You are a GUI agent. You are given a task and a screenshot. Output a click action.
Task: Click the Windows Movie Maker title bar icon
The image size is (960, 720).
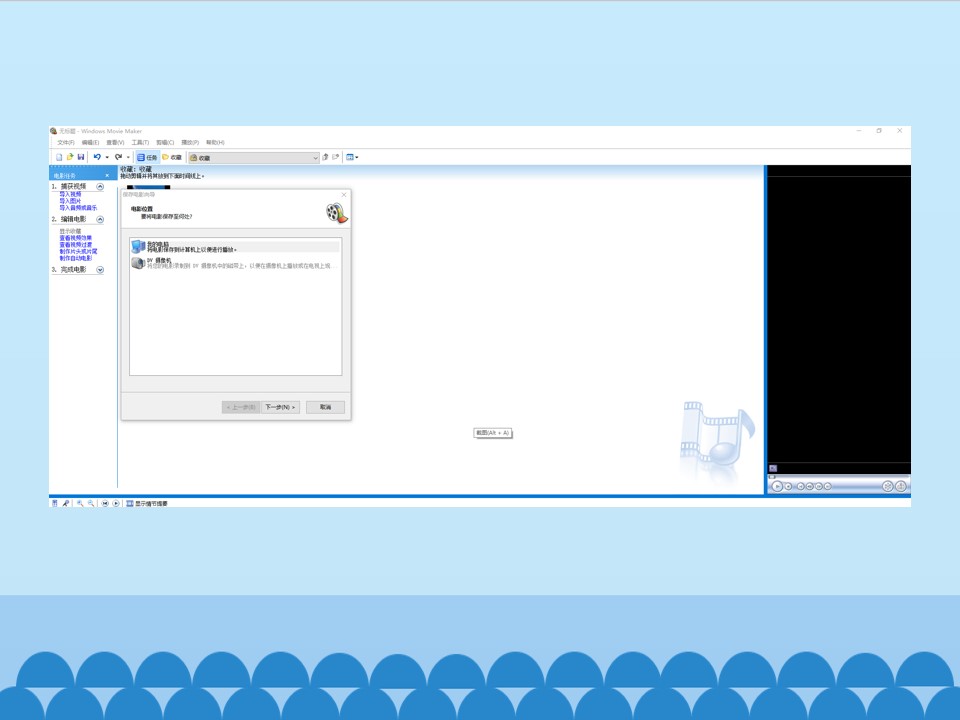coord(53,131)
